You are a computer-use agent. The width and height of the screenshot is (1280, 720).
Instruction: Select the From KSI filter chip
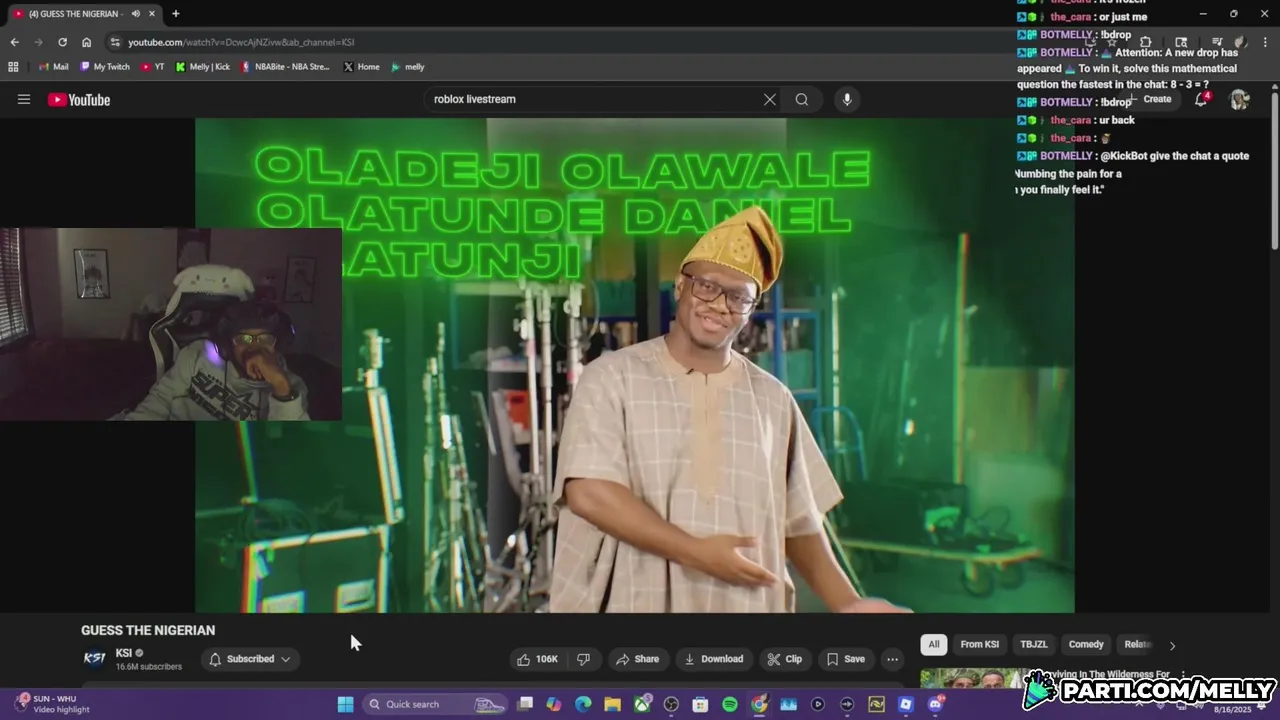coord(979,645)
